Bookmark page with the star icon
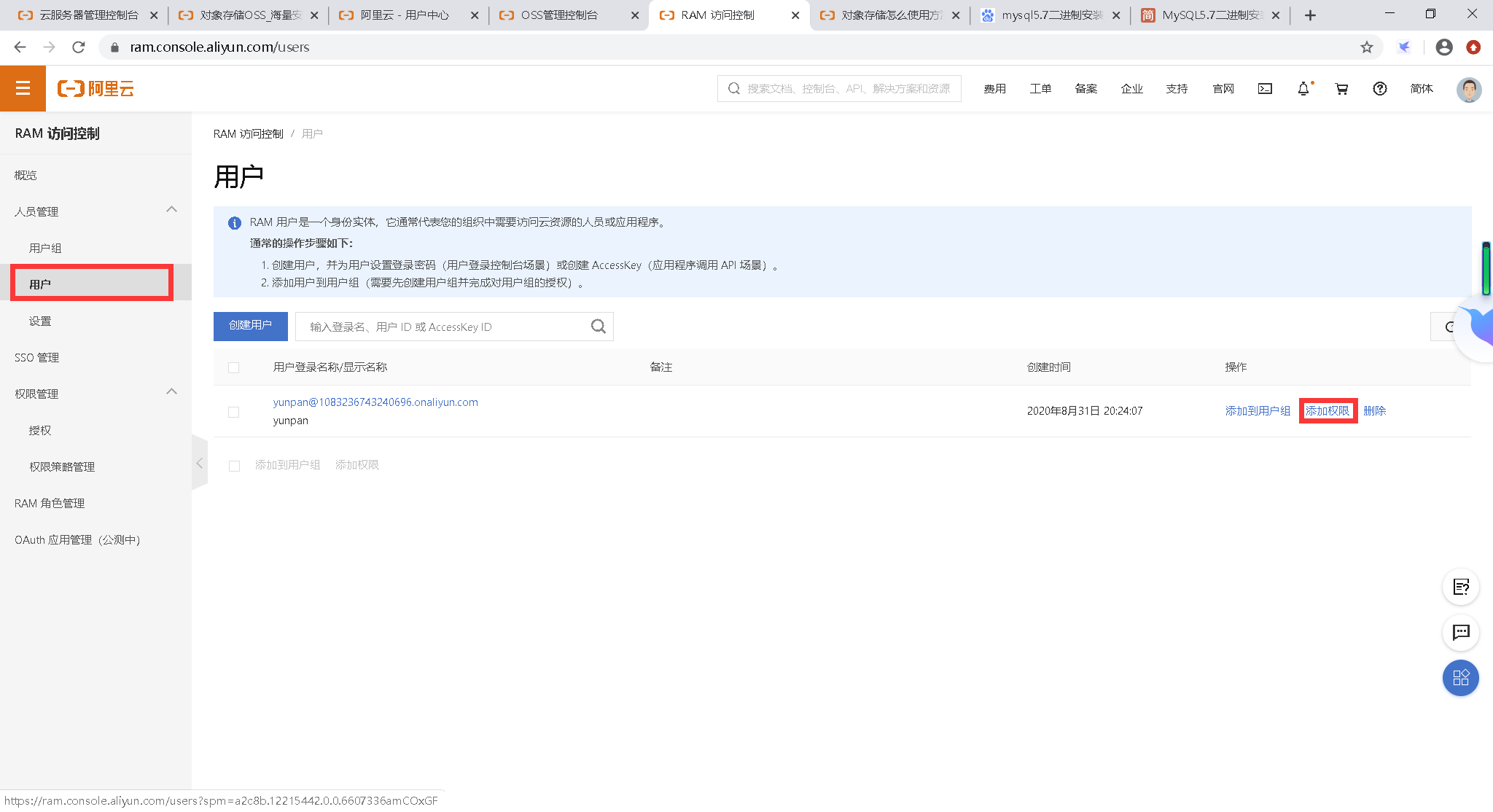 point(1367,47)
